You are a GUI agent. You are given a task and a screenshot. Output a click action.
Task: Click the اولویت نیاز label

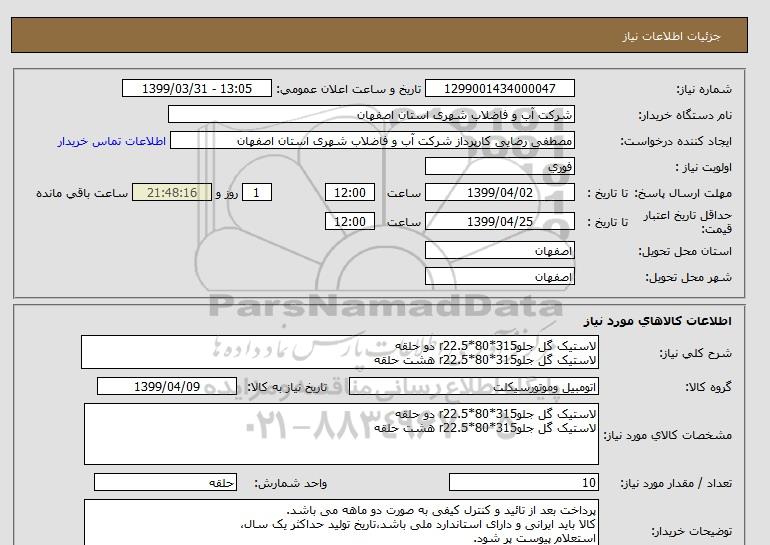pyautogui.click(x=704, y=167)
